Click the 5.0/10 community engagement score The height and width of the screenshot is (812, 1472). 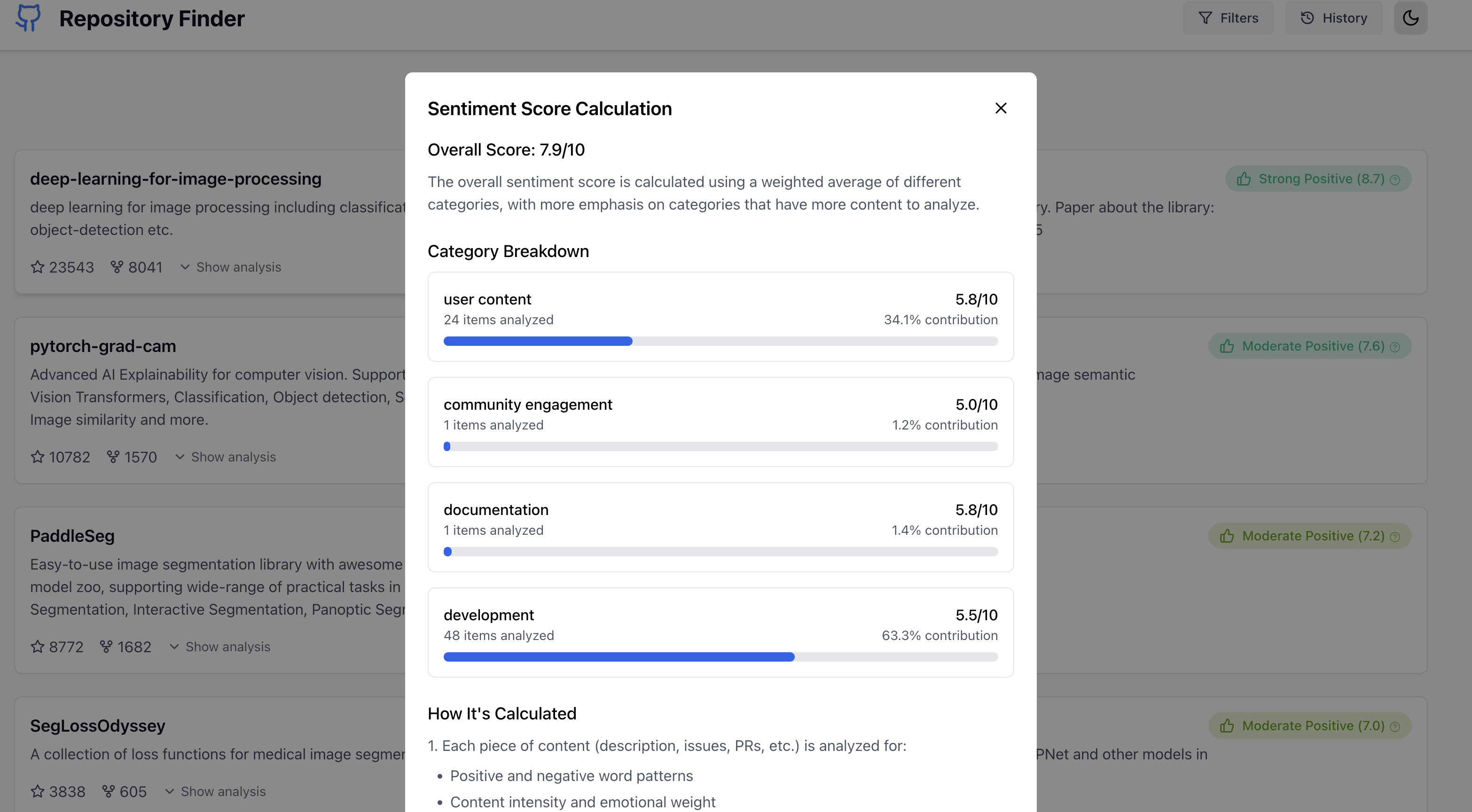tap(977, 405)
